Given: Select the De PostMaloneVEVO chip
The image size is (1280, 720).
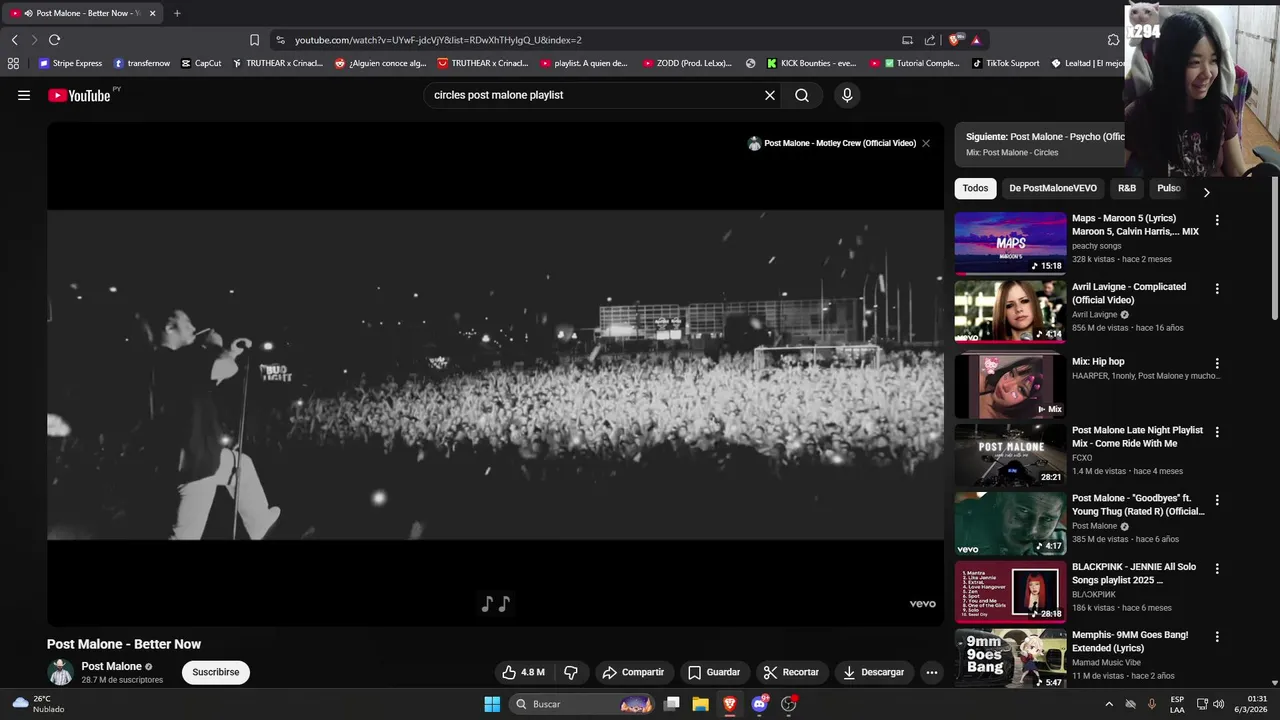Looking at the screenshot, I should tap(1053, 188).
